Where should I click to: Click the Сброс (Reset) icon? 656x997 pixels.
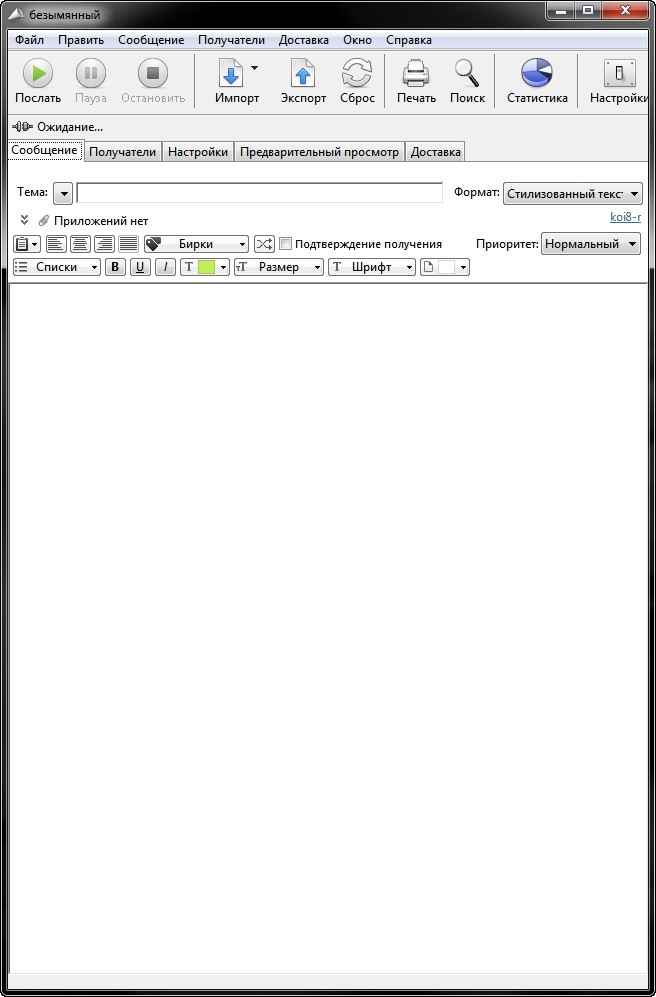point(357,74)
